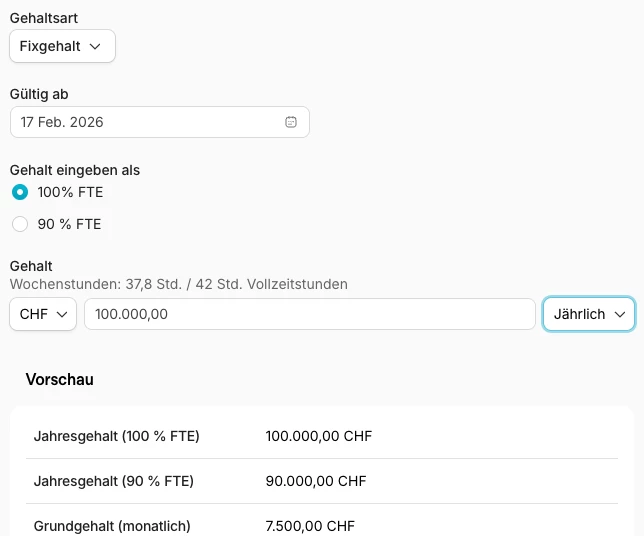Open the CHF currency dropdown
The image size is (644, 536).
(43, 314)
